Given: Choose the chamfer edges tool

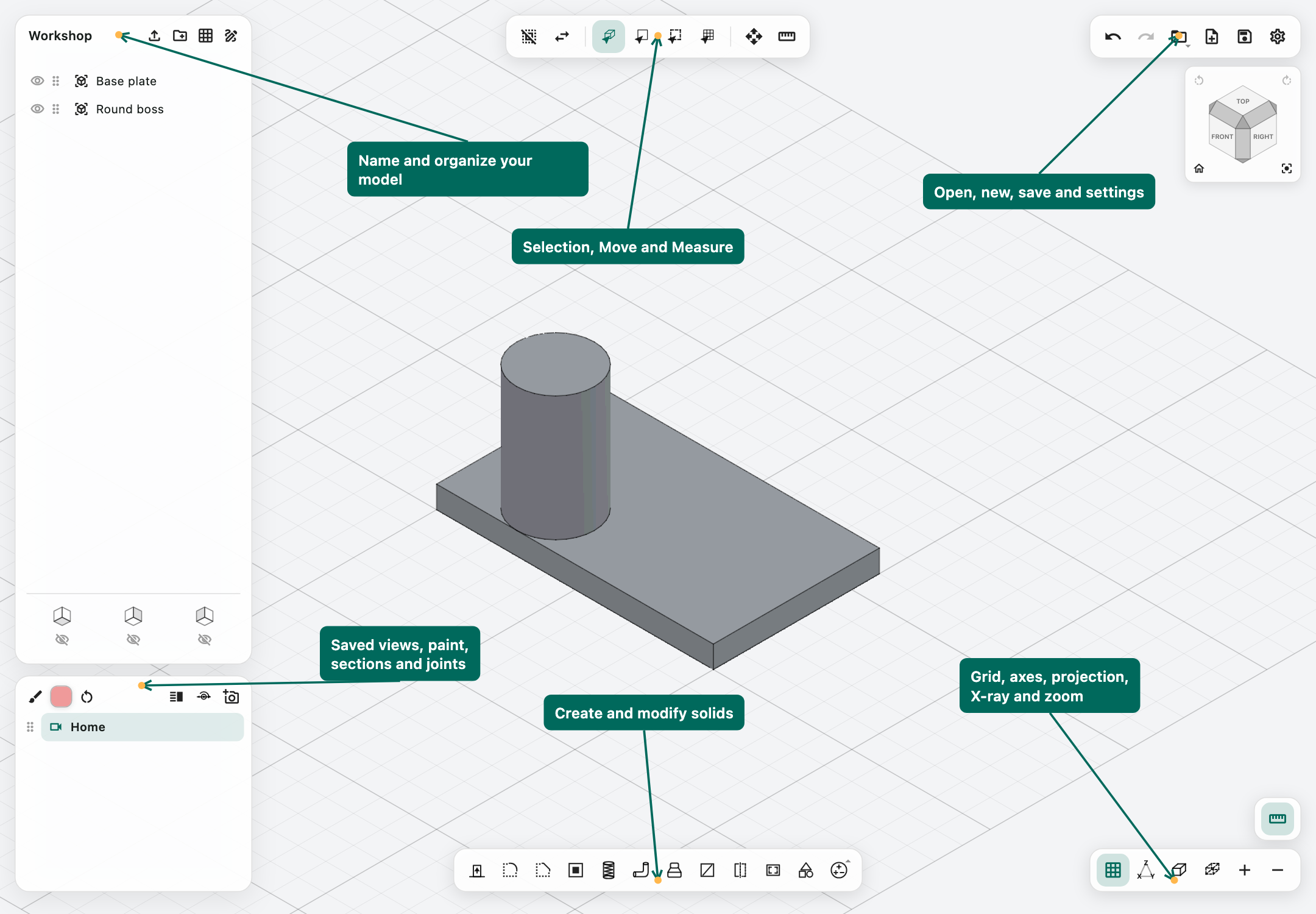Looking at the screenshot, I should (543, 870).
